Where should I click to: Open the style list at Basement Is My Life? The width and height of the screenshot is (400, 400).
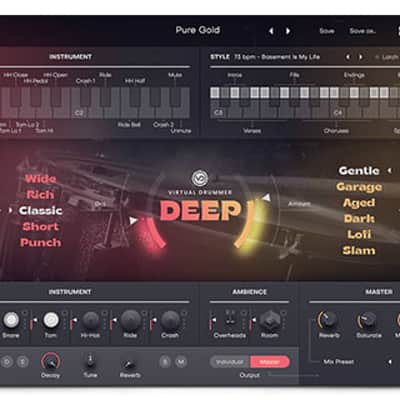[x=277, y=57]
